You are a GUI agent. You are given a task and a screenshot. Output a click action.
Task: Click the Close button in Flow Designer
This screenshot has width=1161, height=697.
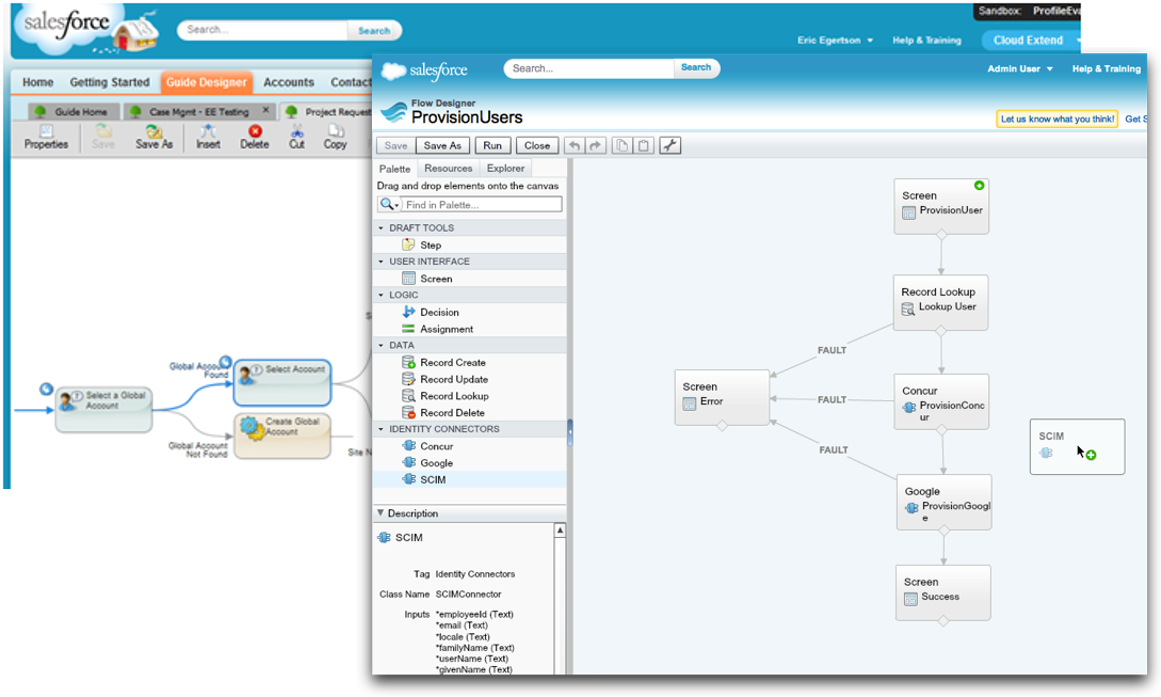pos(537,146)
